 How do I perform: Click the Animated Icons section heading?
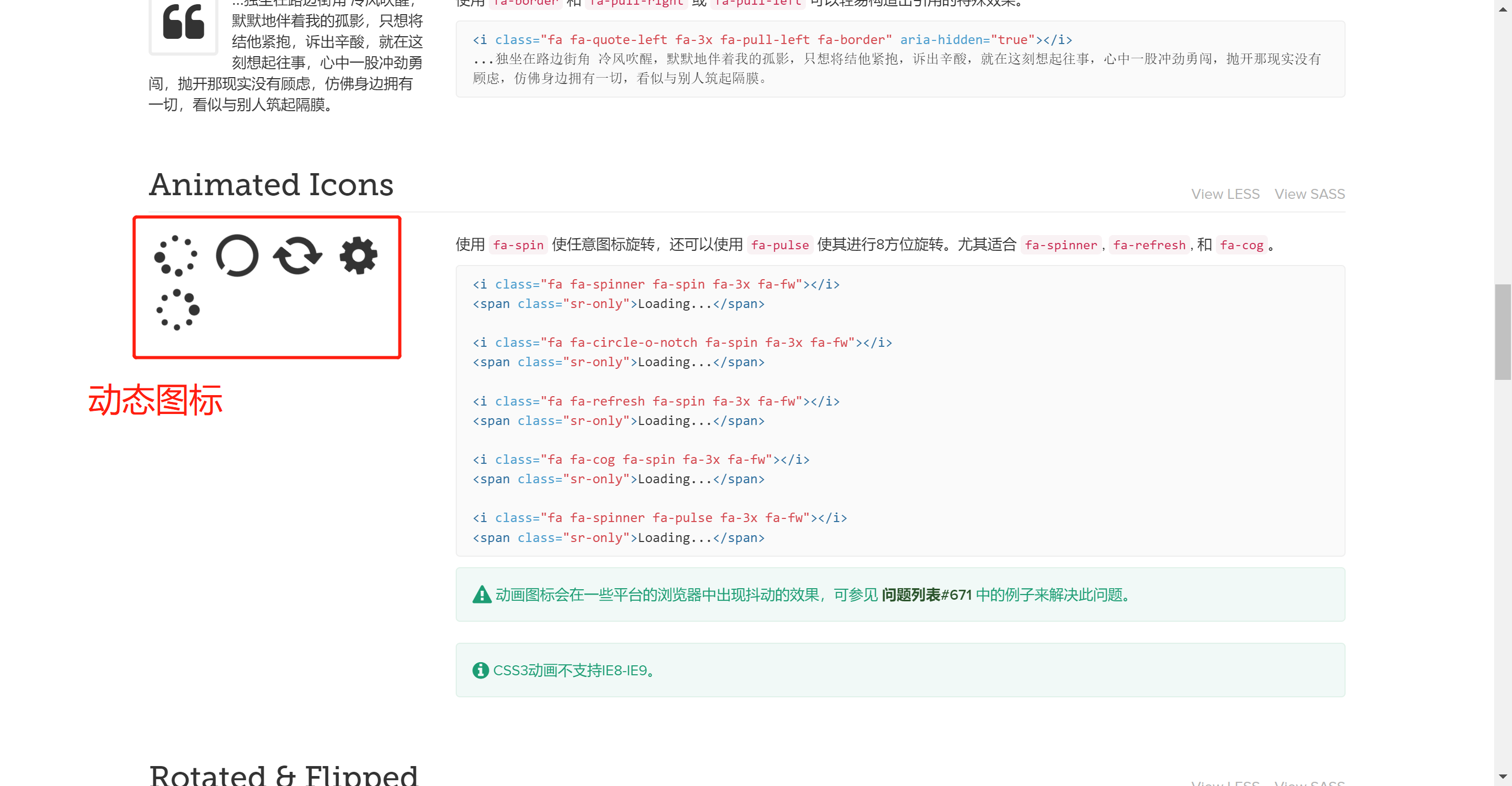(271, 185)
